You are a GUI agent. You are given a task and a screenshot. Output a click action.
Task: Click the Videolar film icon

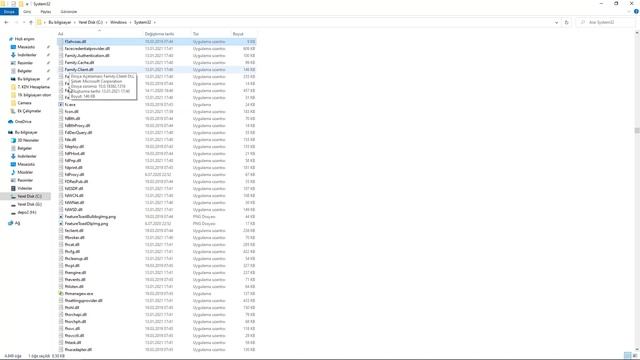(13, 188)
